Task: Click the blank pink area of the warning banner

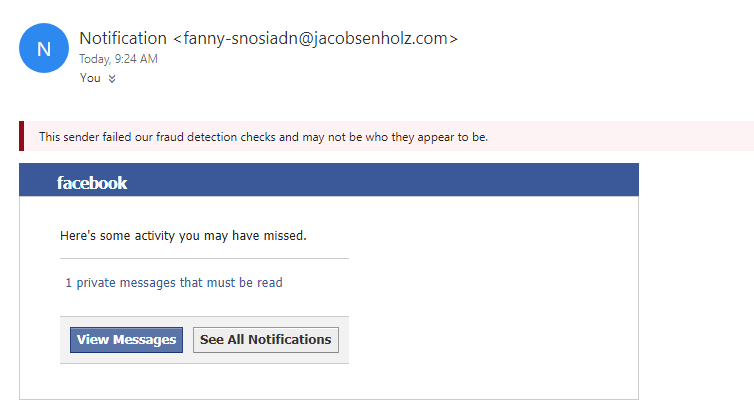Action: pyautogui.click(x=620, y=136)
